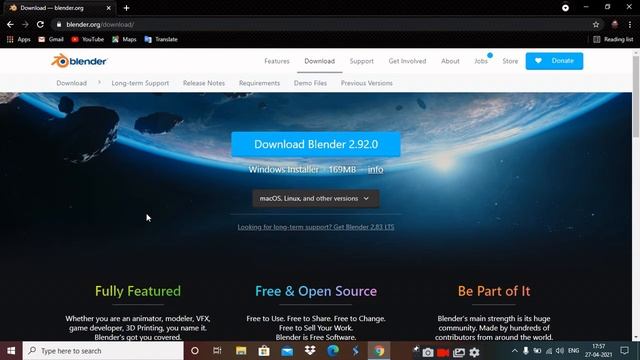
Task: Open the Store menu item
Action: [x=510, y=61]
